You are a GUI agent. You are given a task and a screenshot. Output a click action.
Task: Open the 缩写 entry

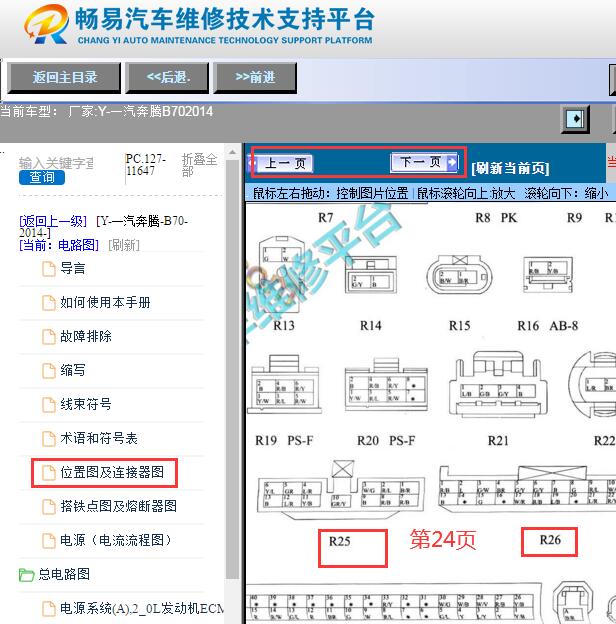(x=73, y=370)
